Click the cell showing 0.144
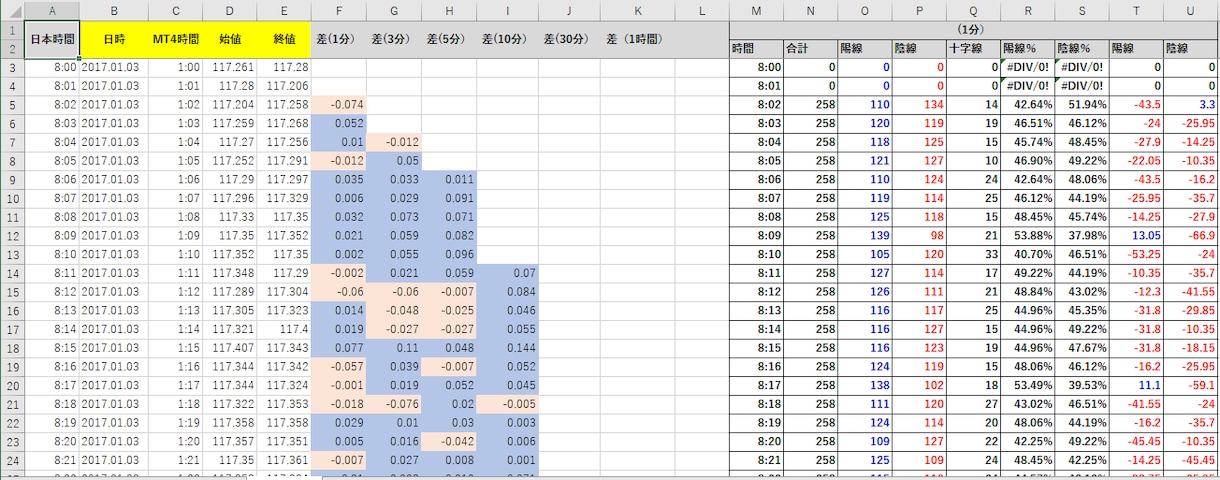1220x480 pixels. click(507, 349)
